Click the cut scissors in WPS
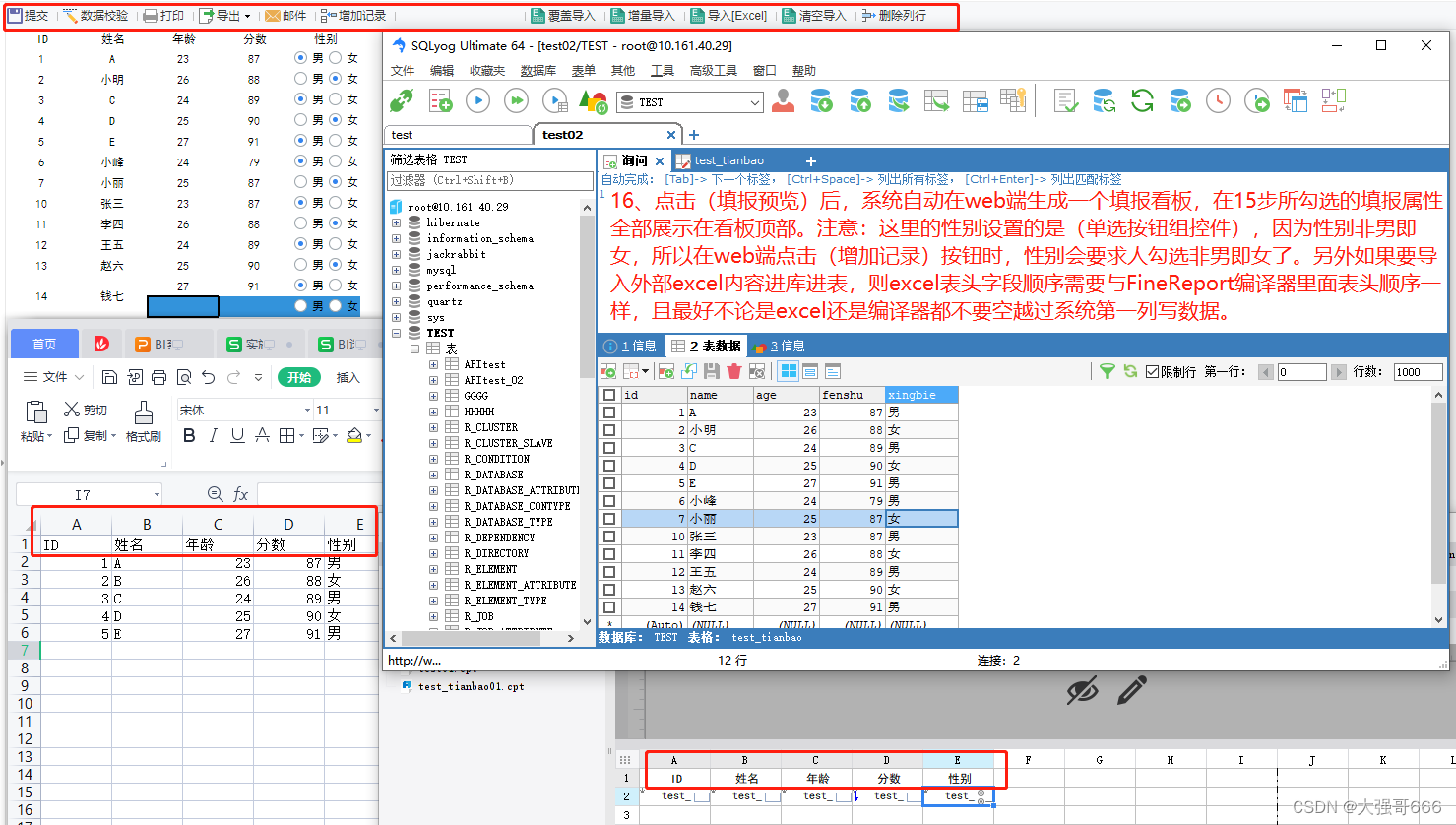Screen dimensions: 1456x825 (x=86, y=410)
